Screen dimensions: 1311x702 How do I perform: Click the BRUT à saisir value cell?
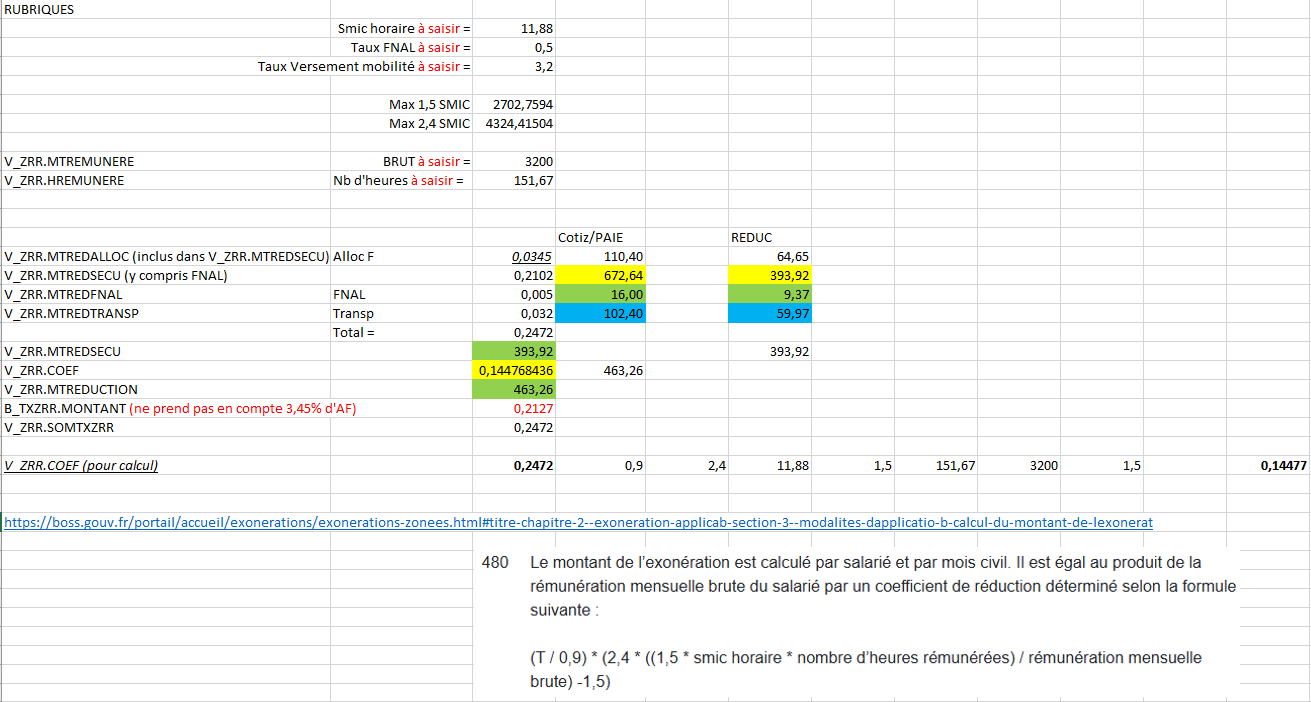[514, 162]
